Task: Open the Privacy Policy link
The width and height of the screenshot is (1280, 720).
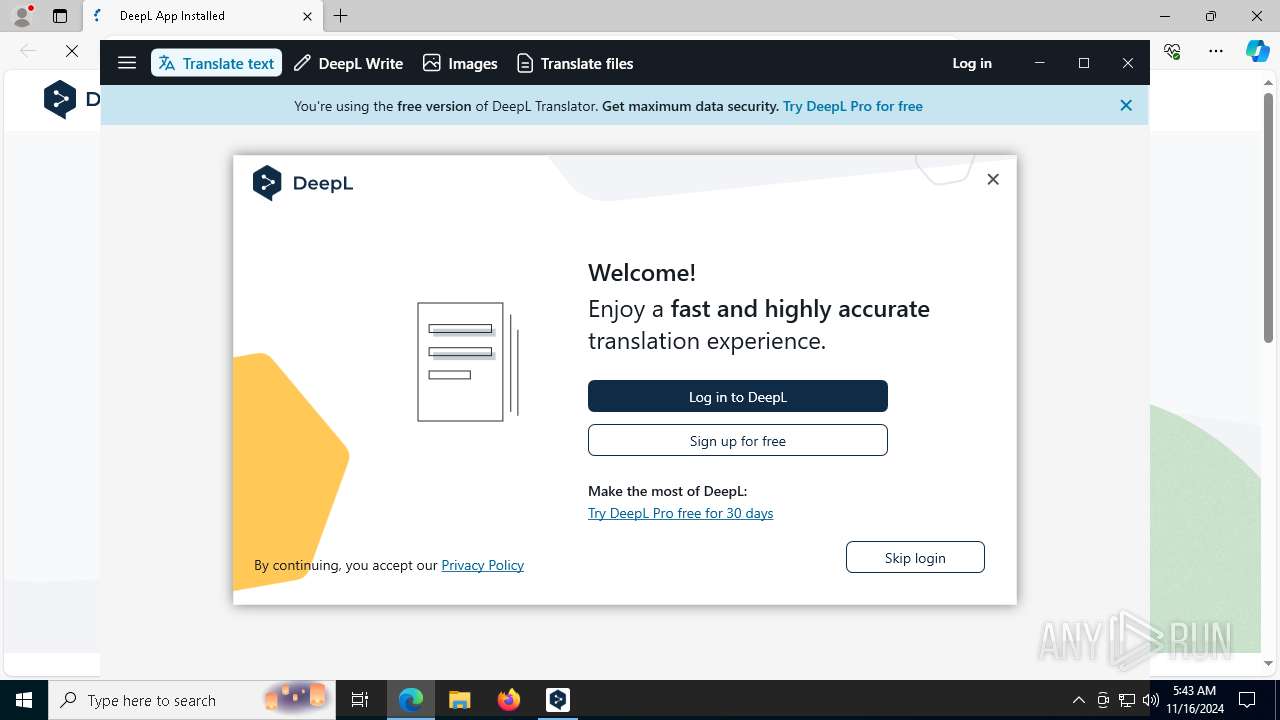Action: (482, 565)
